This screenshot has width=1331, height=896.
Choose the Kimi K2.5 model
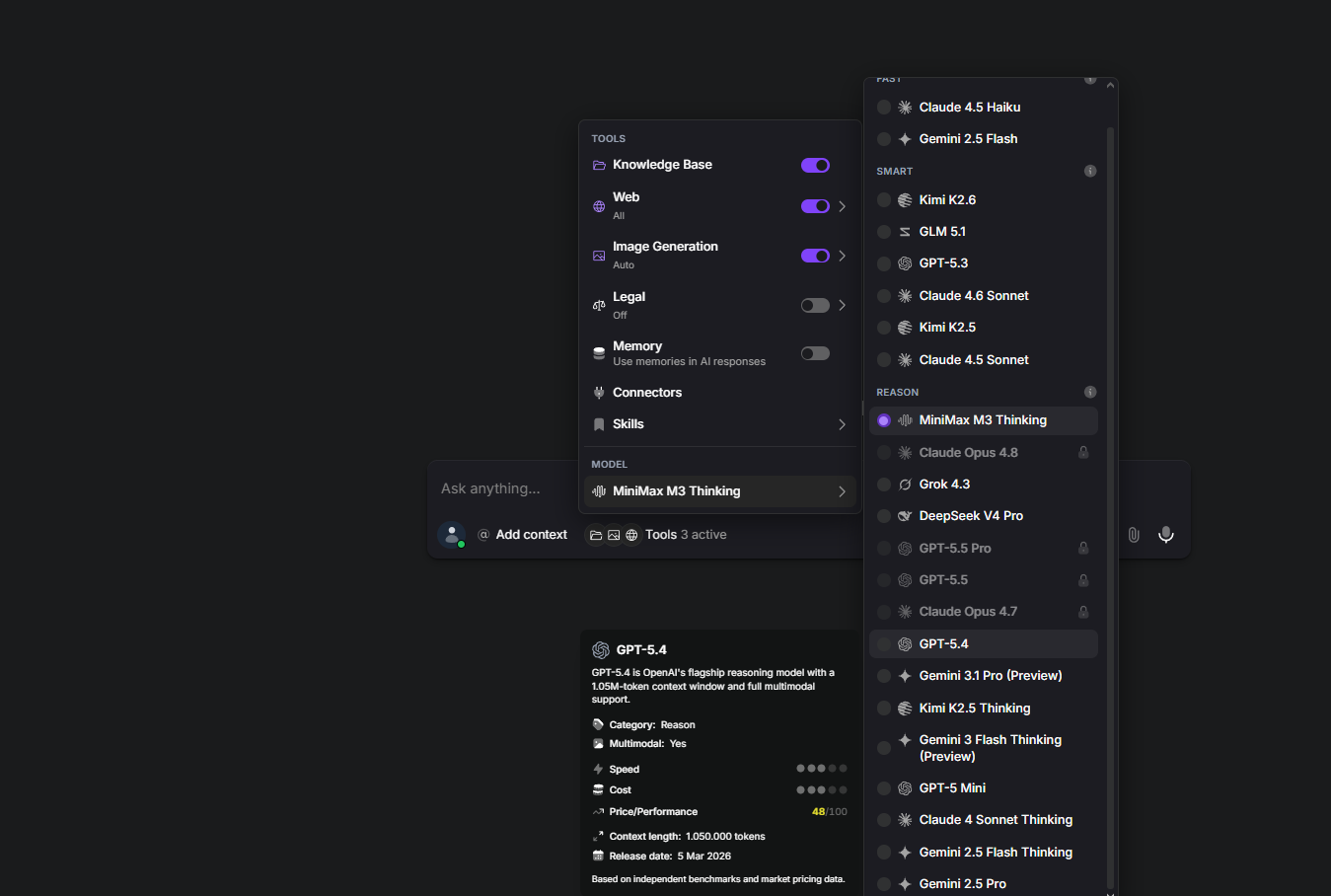(x=984, y=328)
